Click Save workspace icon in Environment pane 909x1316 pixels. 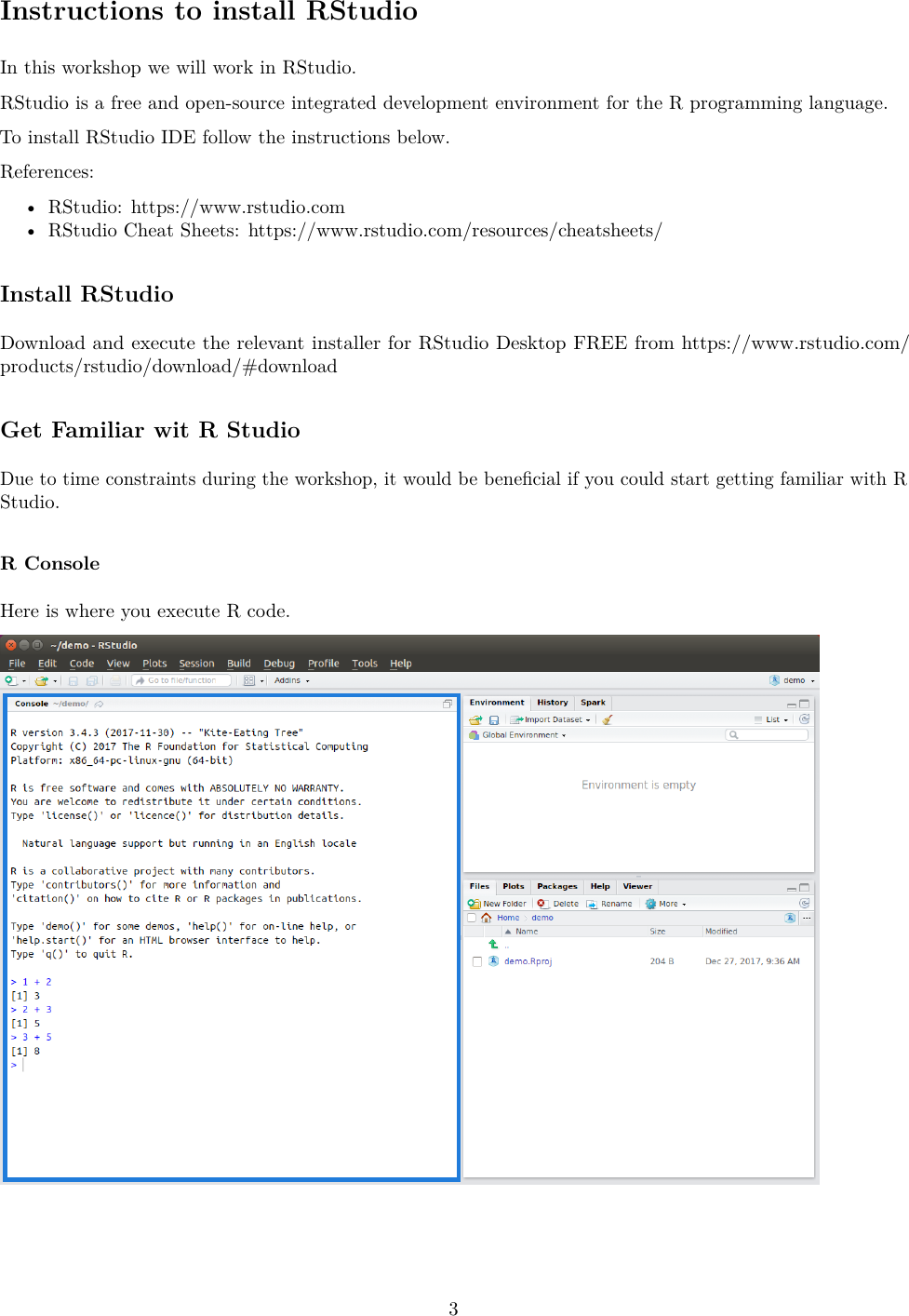click(x=494, y=719)
